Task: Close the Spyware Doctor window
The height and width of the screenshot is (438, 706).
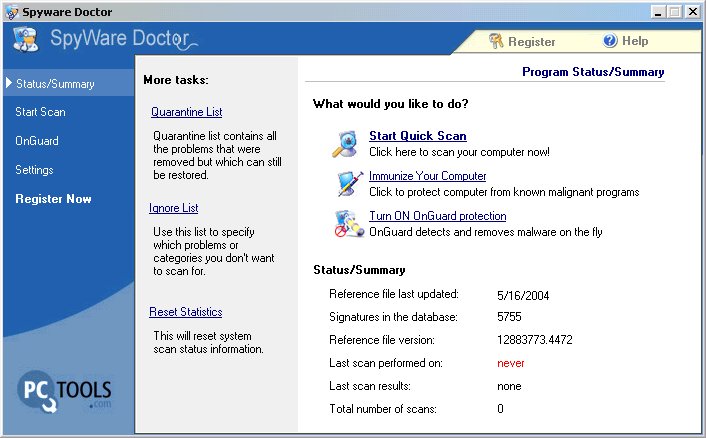Action: point(692,12)
